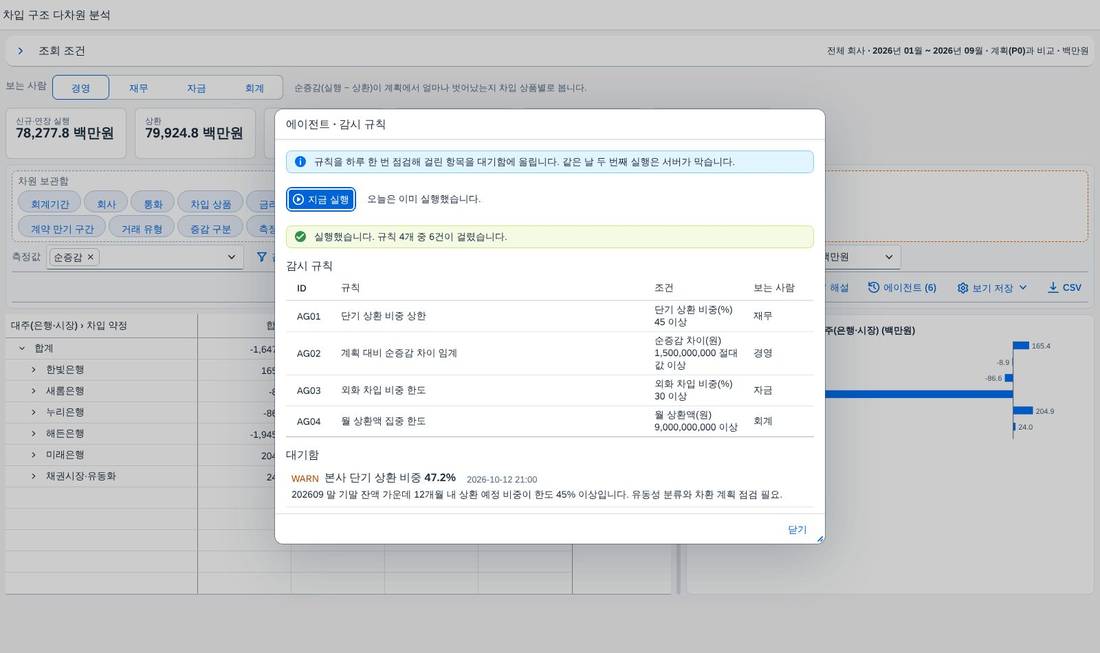Click the 2026-10-12 21:00 timestamp

502,480
